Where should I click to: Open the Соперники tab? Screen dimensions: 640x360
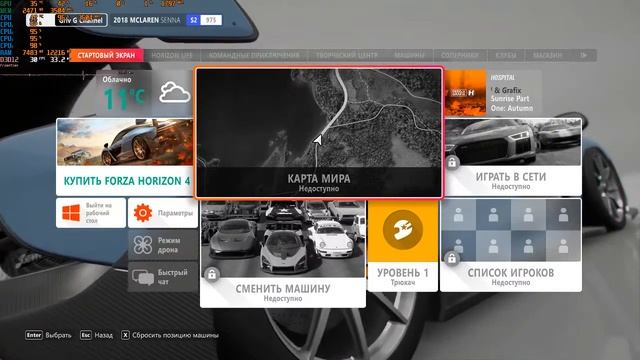click(459, 56)
